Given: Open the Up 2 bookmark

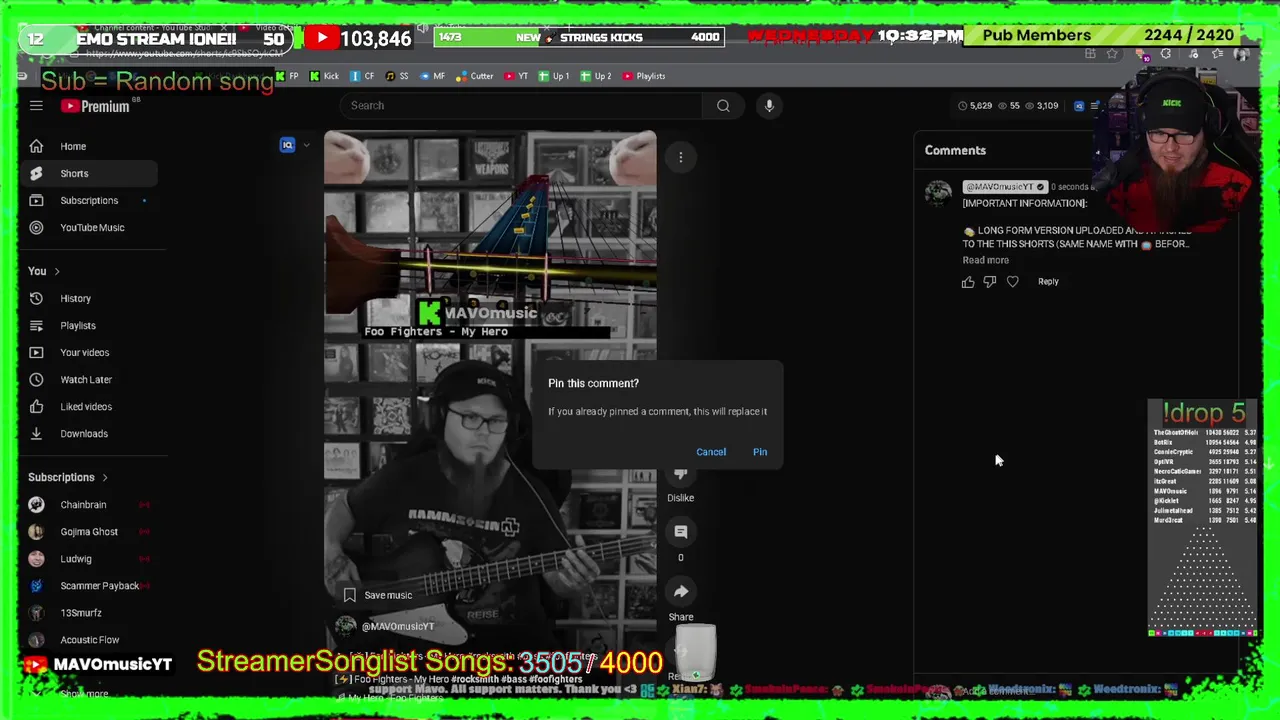Looking at the screenshot, I should point(596,76).
